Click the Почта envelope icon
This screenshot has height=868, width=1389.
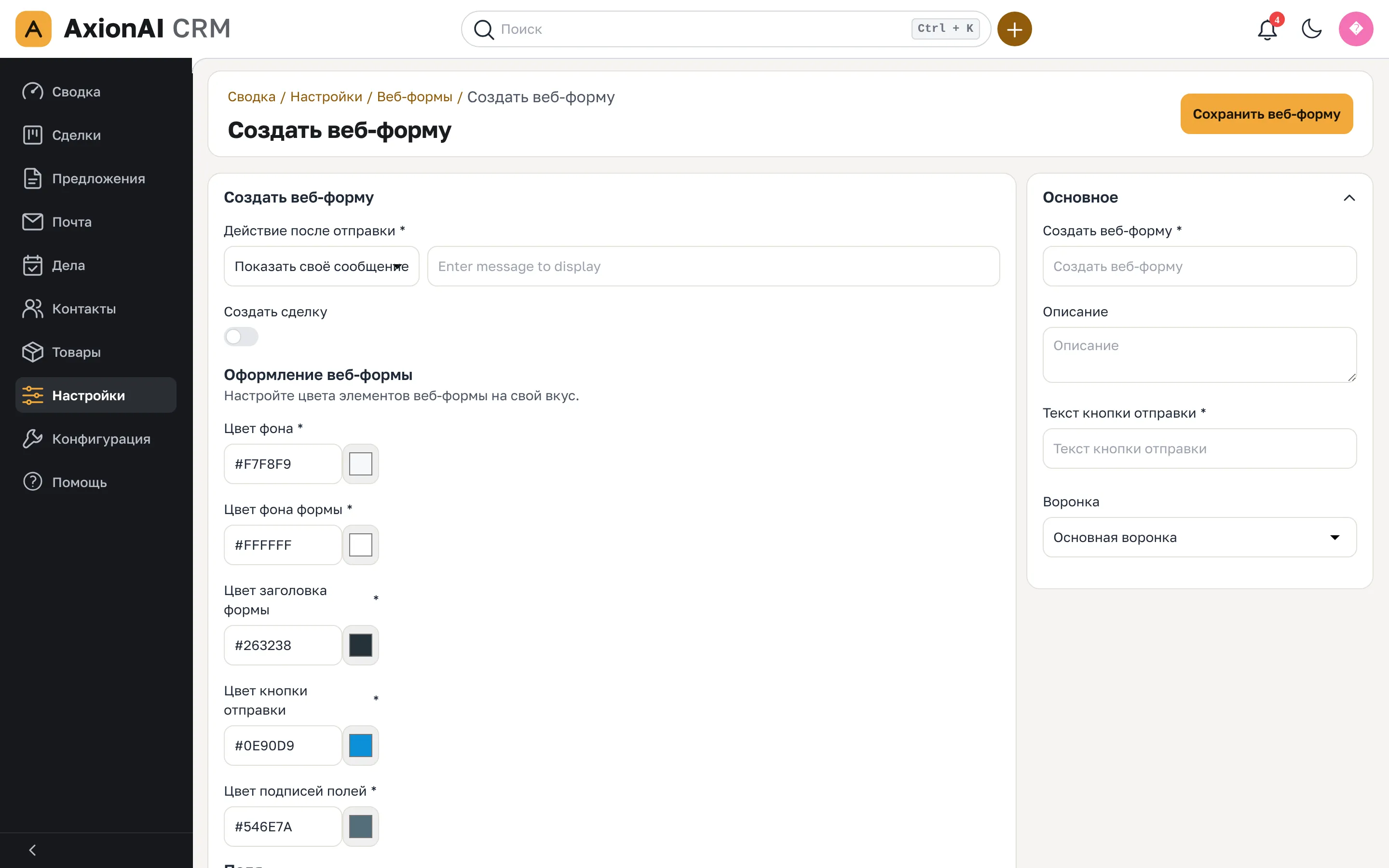pyautogui.click(x=33, y=222)
